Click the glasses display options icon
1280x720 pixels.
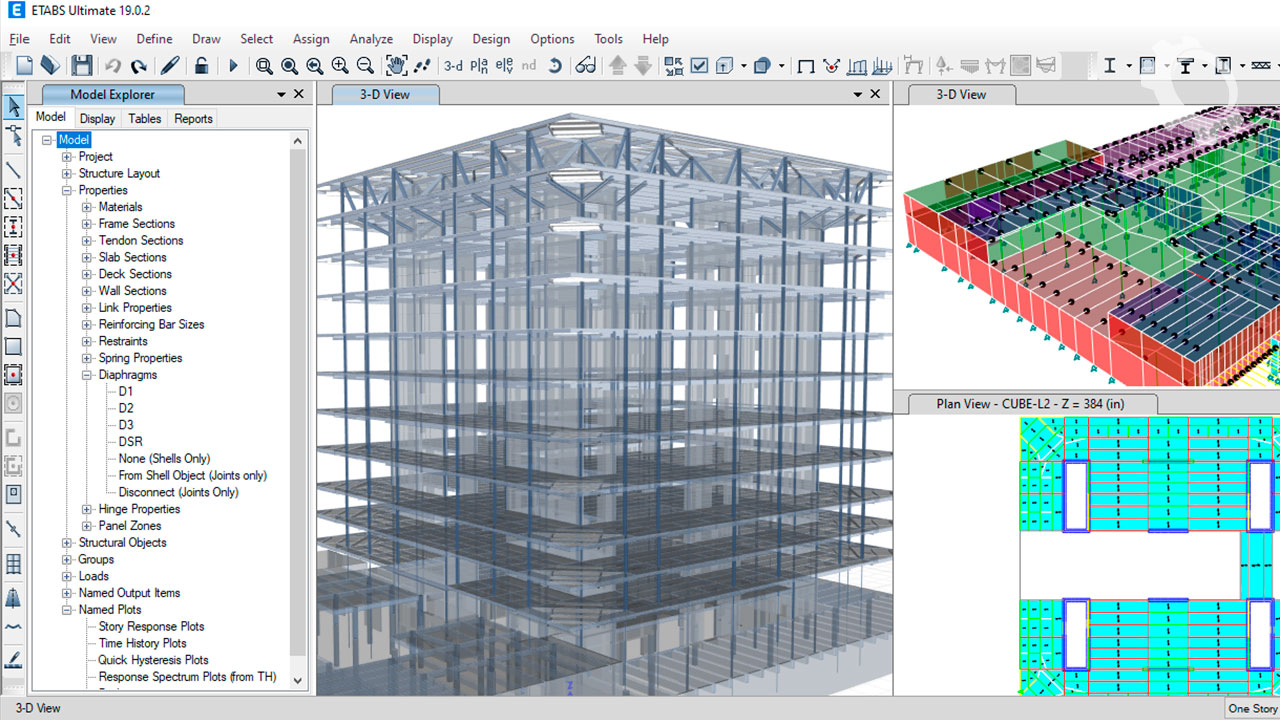(586, 66)
